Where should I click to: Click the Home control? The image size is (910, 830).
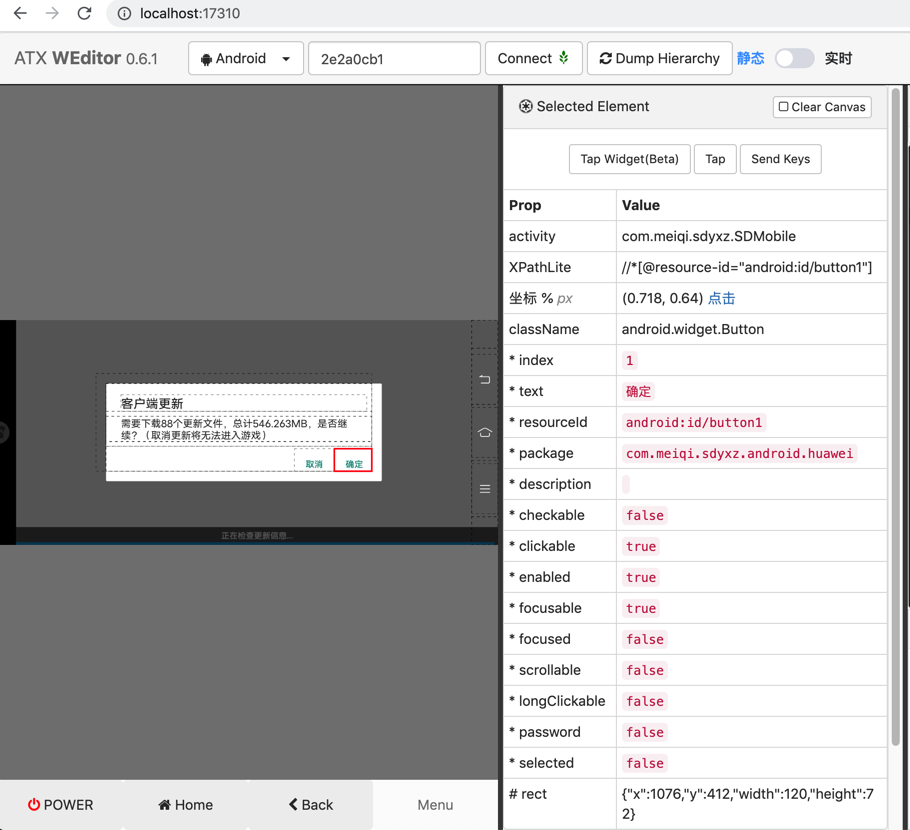[186, 805]
